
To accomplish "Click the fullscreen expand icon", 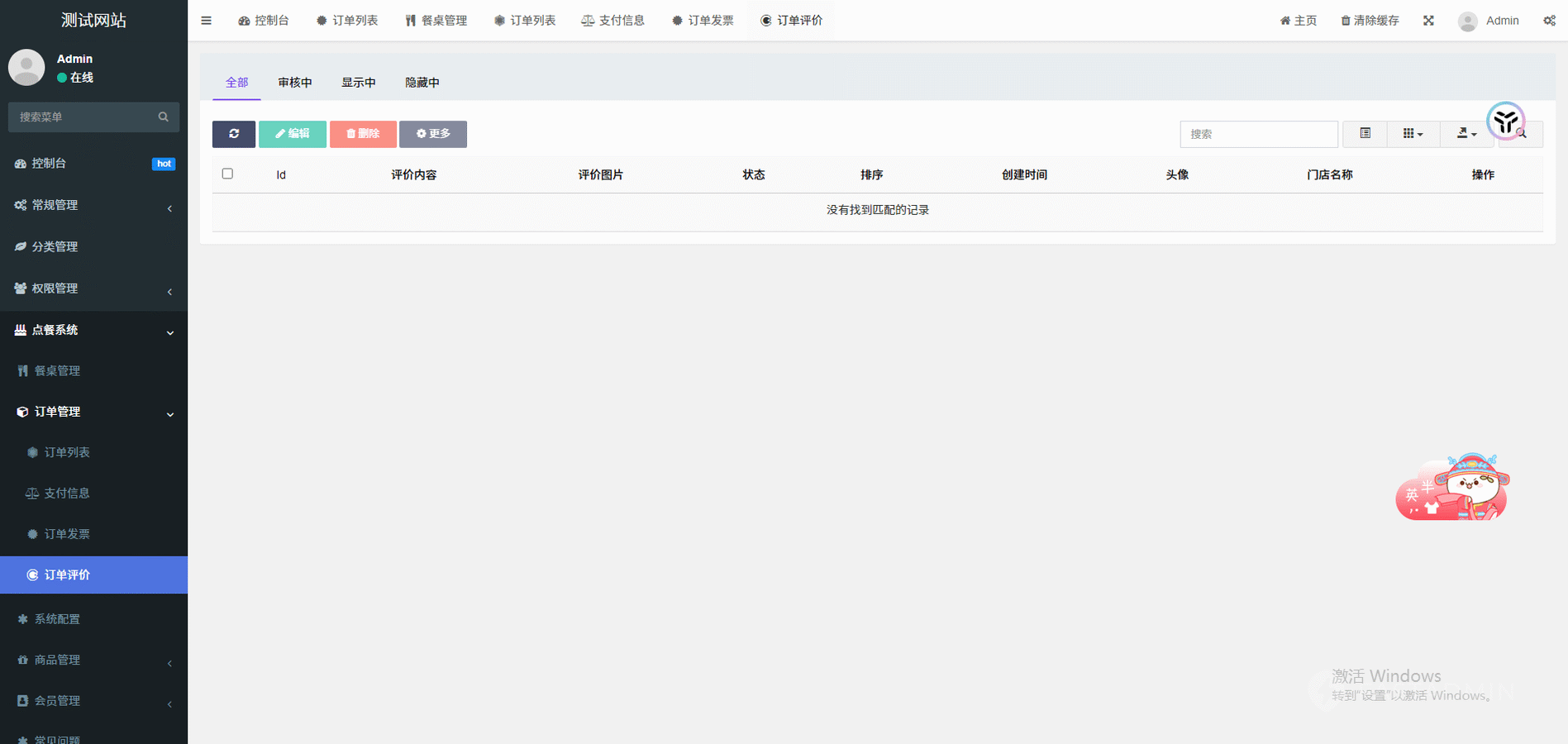I will [1428, 21].
